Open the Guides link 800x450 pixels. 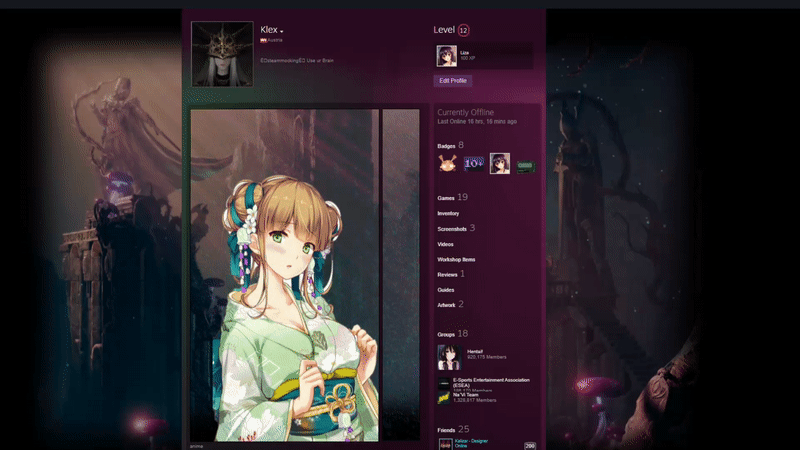[x=445, y=290]
